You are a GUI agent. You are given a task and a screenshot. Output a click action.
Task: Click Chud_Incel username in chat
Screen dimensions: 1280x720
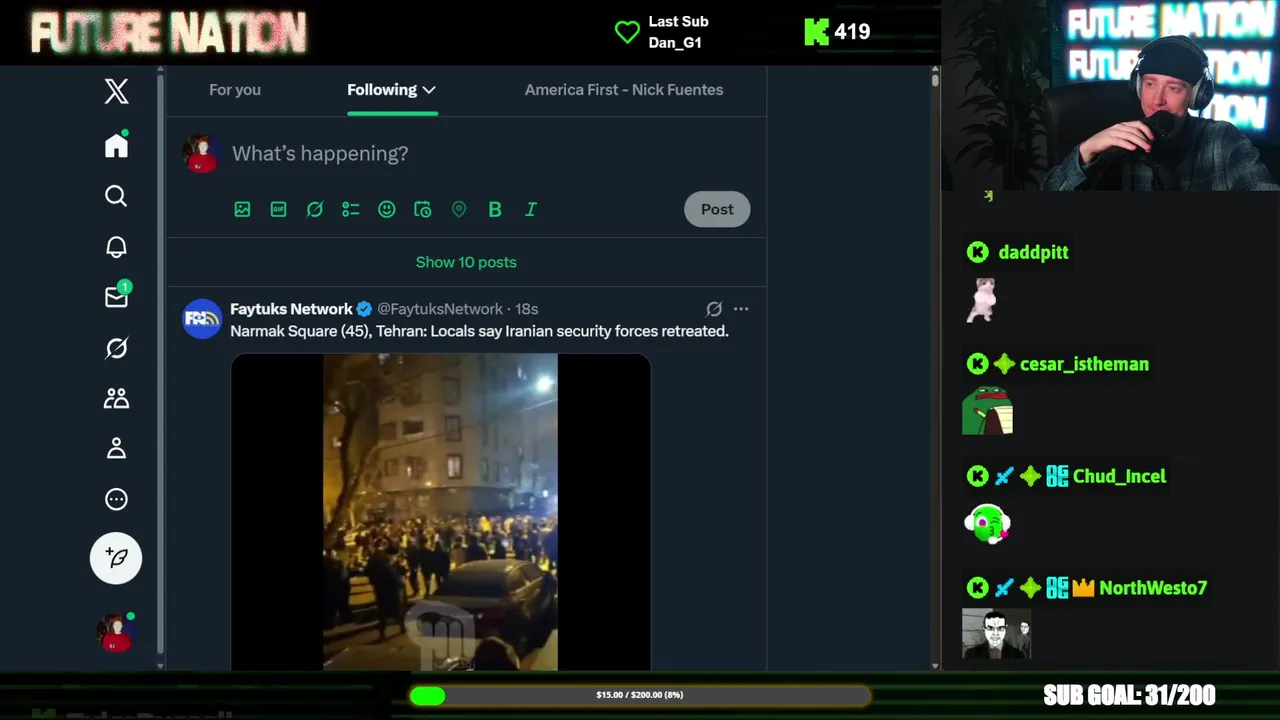click(1119, 476)
